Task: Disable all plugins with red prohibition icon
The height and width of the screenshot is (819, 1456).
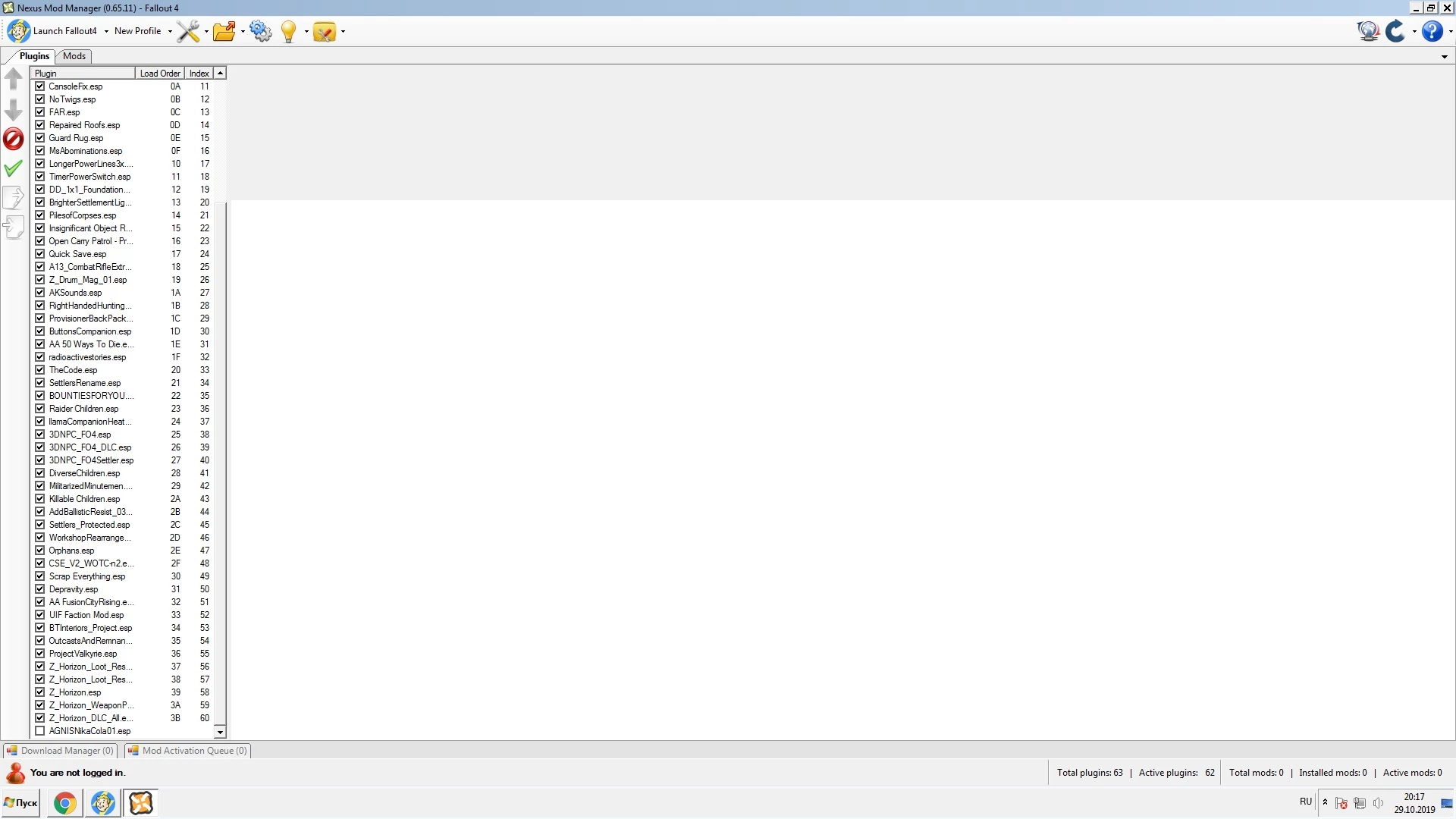Action: click(x=14, y=139)
